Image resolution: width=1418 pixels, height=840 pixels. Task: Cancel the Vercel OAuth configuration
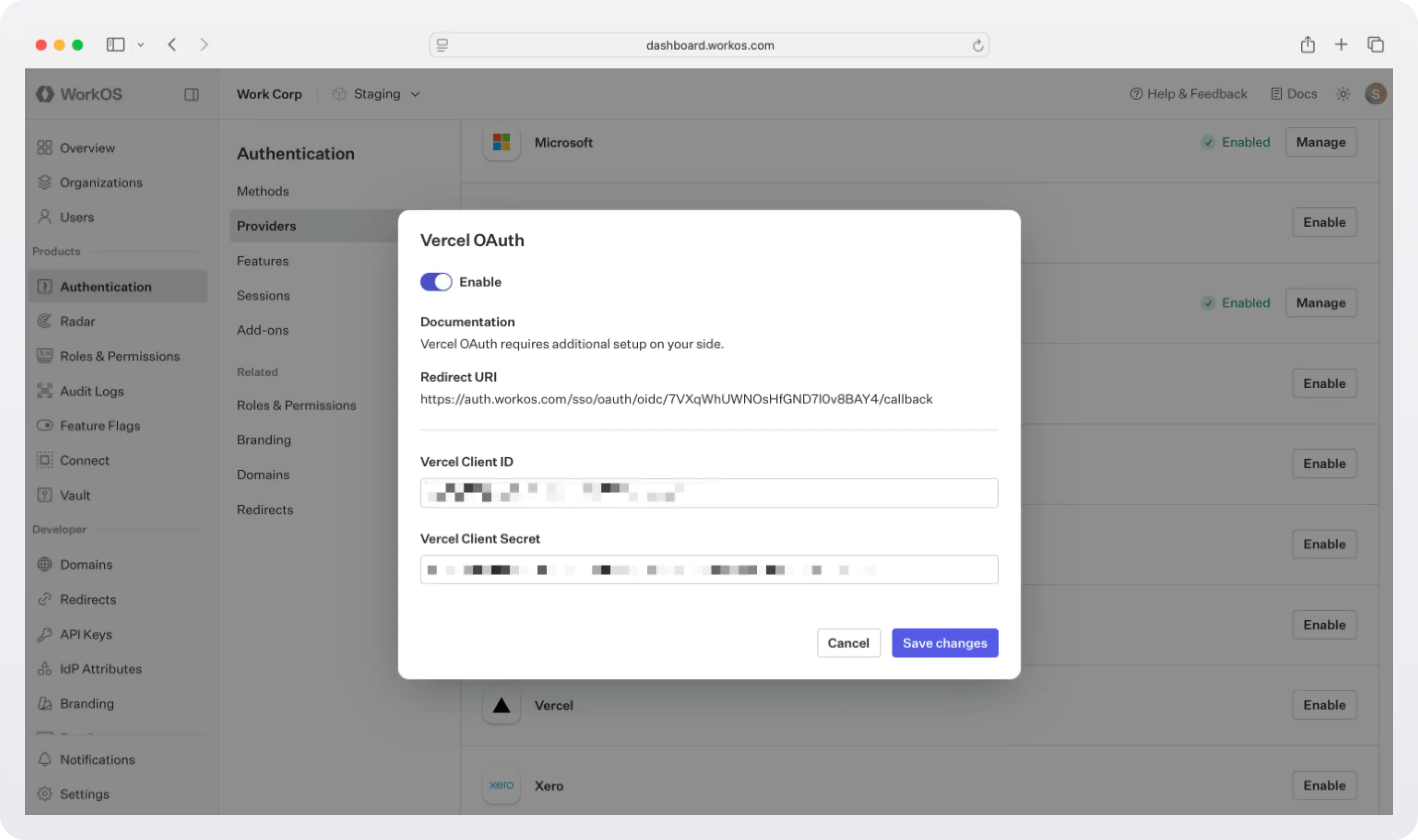click(x=848, y=643)
